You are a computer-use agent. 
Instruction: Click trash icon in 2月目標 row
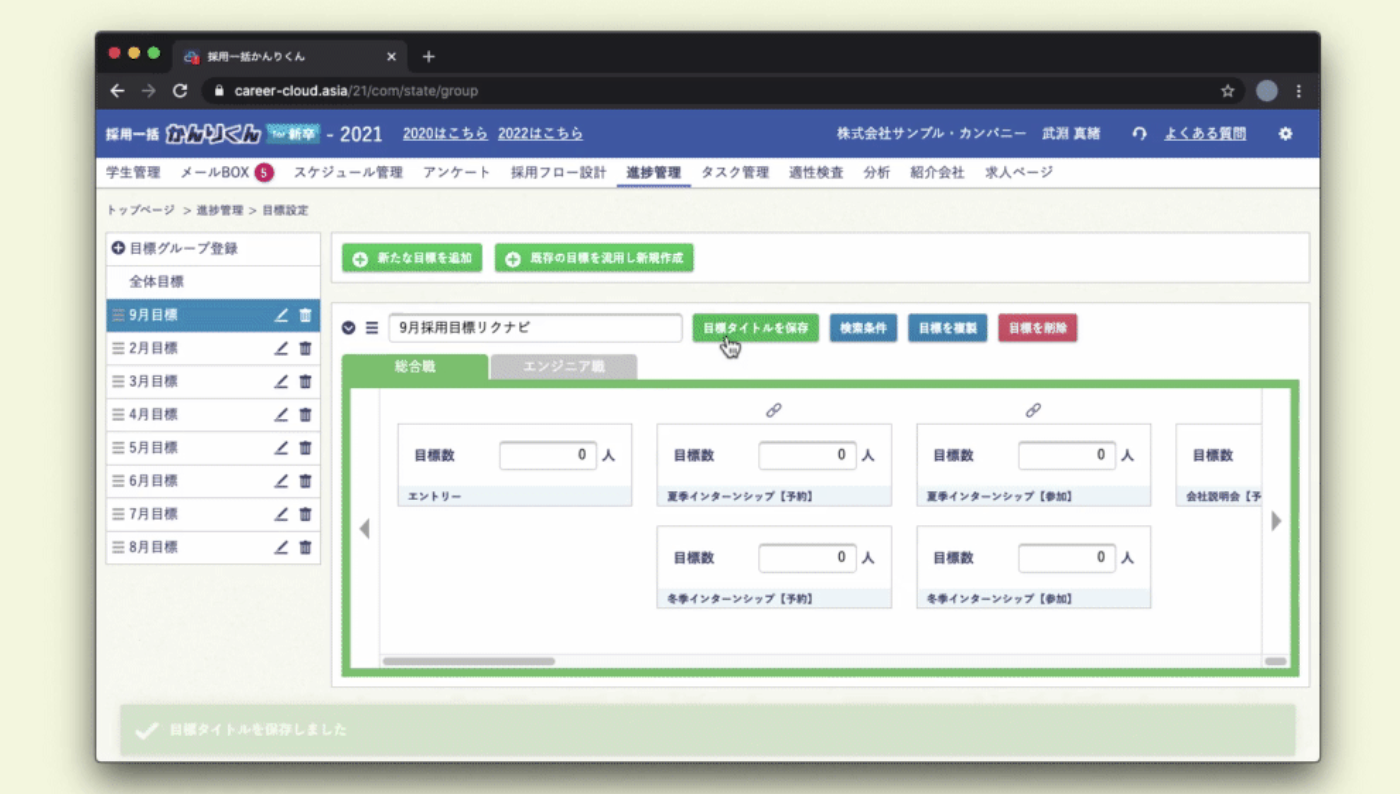[x=305, y=348]
